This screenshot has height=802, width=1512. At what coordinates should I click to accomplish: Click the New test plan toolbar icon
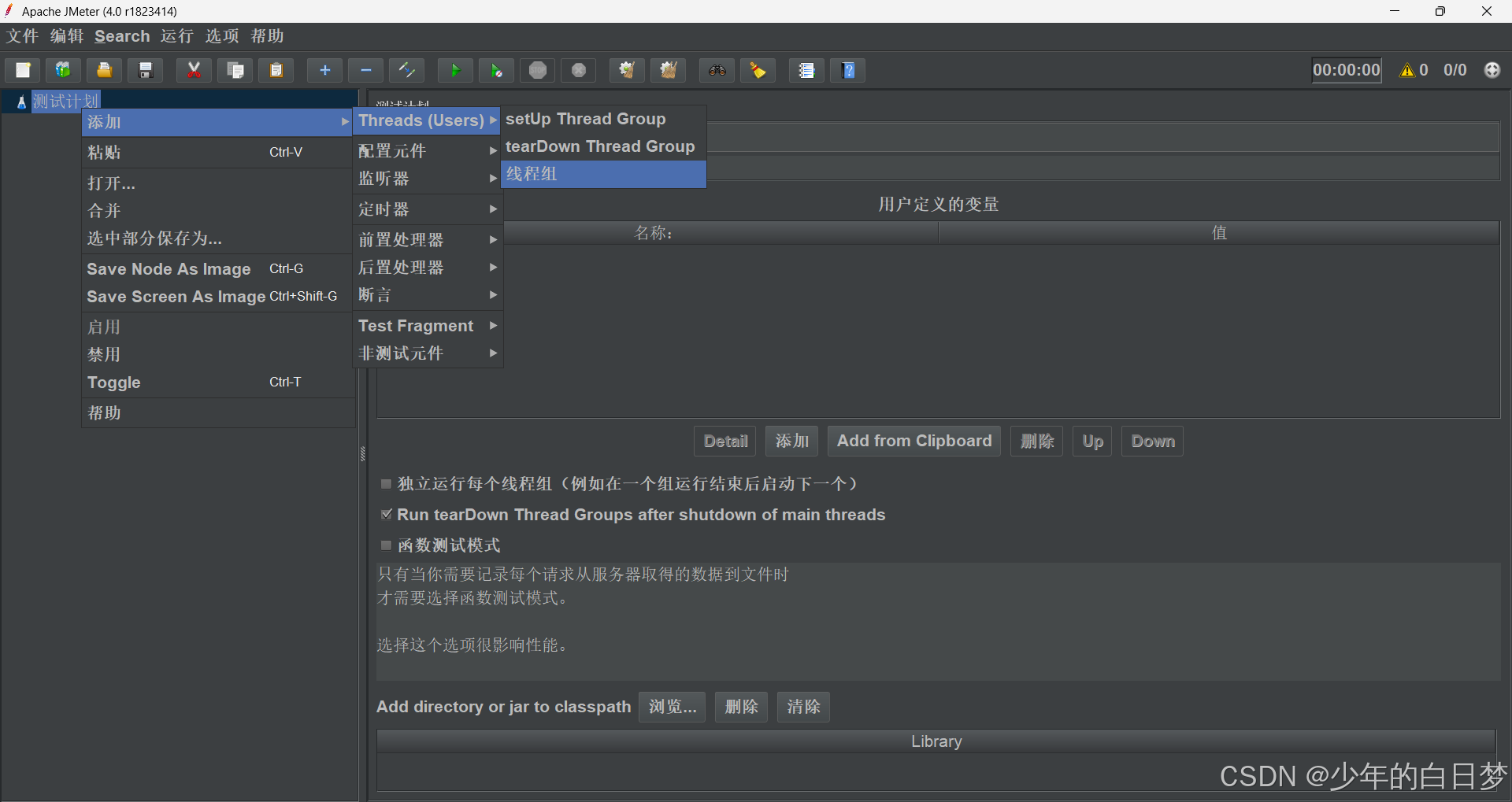point(23,70)
